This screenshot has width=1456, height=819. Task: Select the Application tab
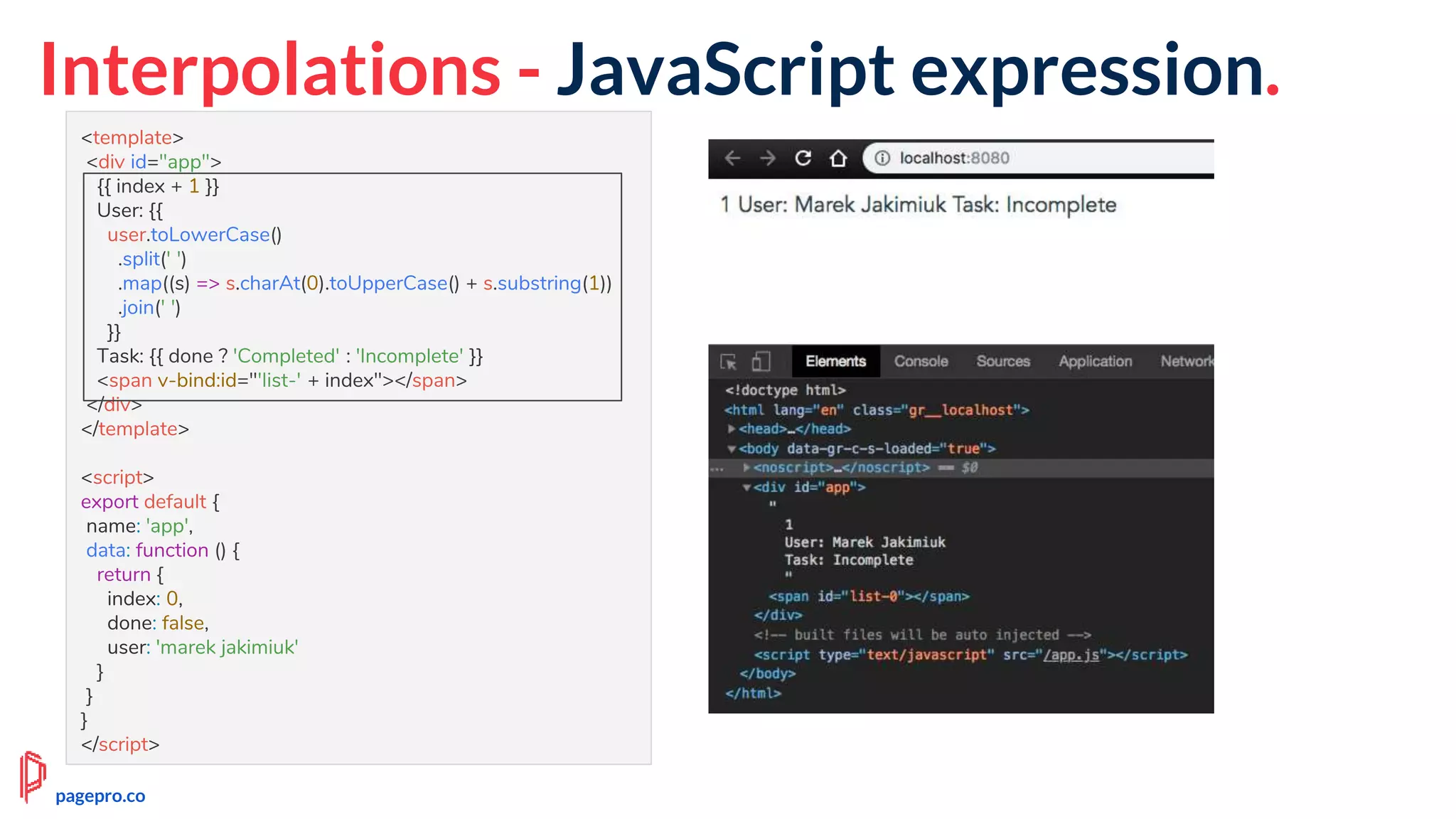pyautogui.click(x=1095, y=362)
